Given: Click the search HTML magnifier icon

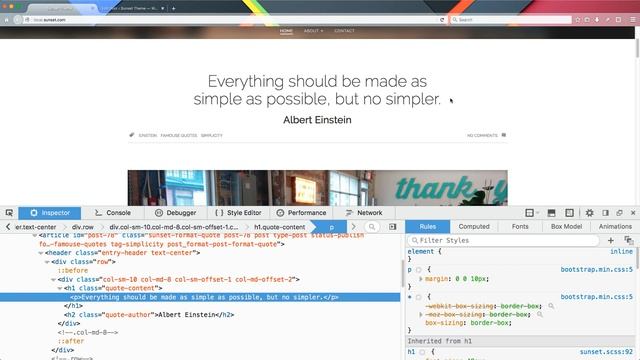Looking at the screenshot, I should pos(372,227).
